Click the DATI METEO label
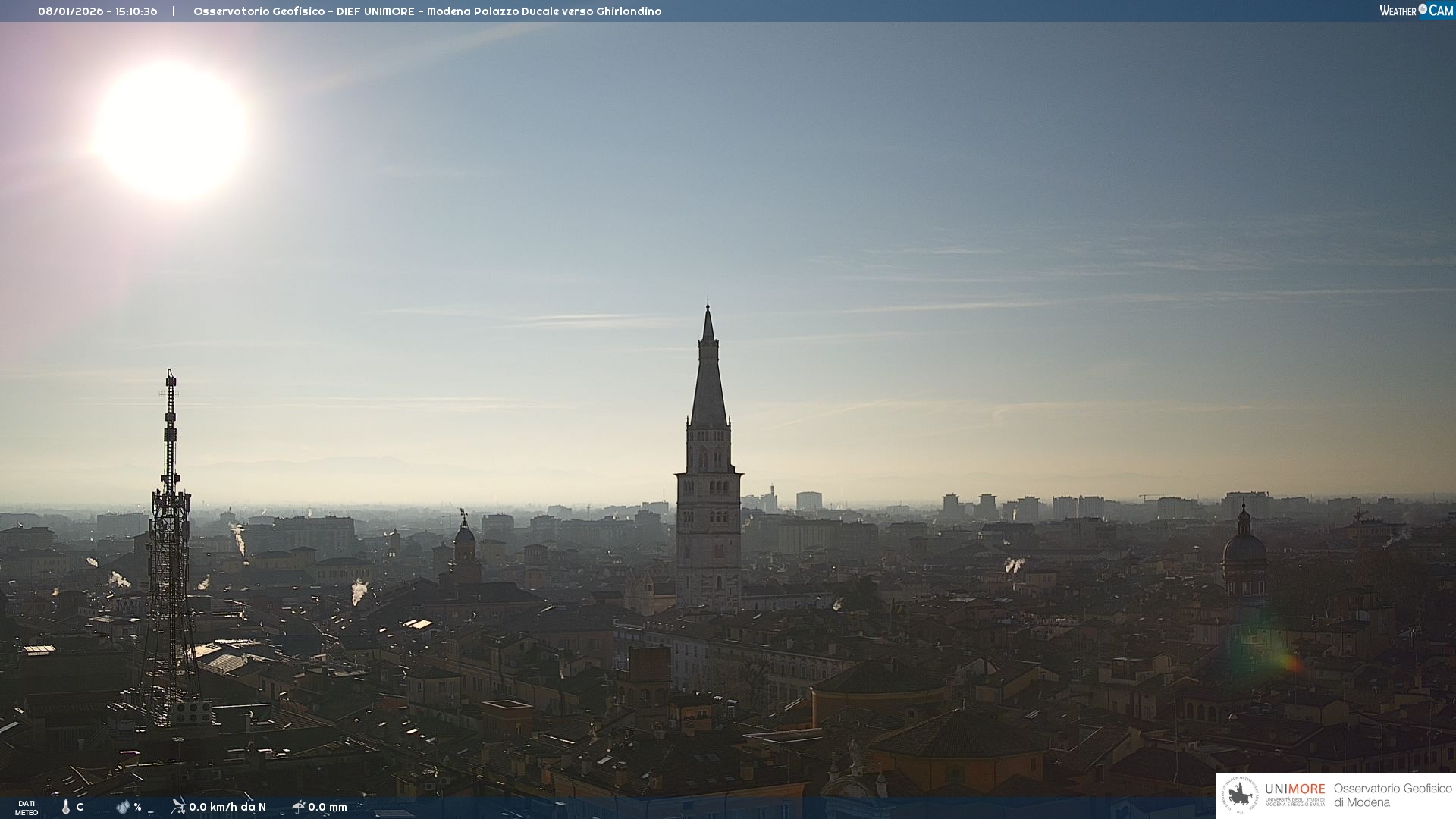The height and width of the screenshot is (819, 1456). [x=27, y=808]
